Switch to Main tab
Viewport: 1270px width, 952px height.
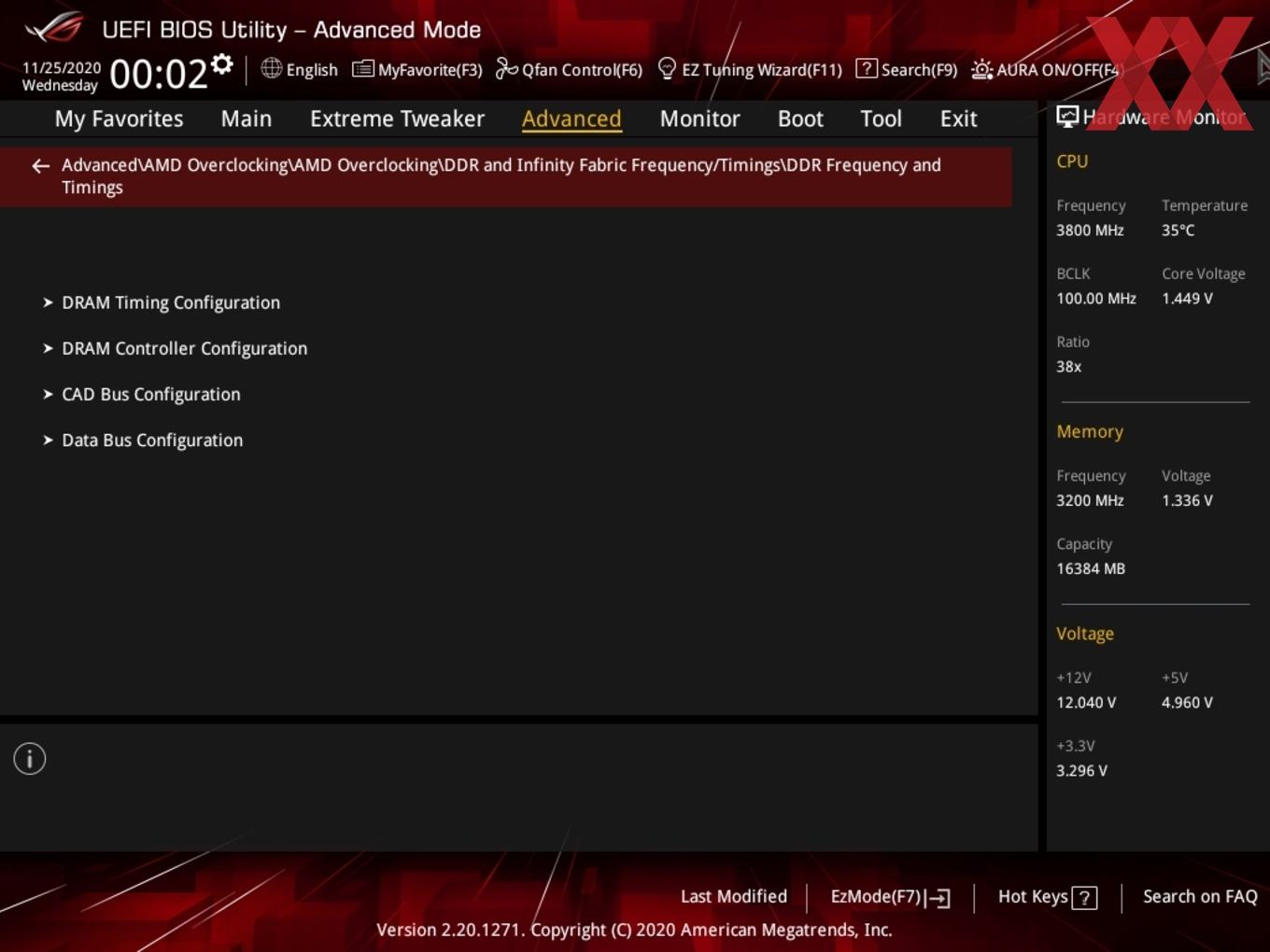click(x=247, y=119)
